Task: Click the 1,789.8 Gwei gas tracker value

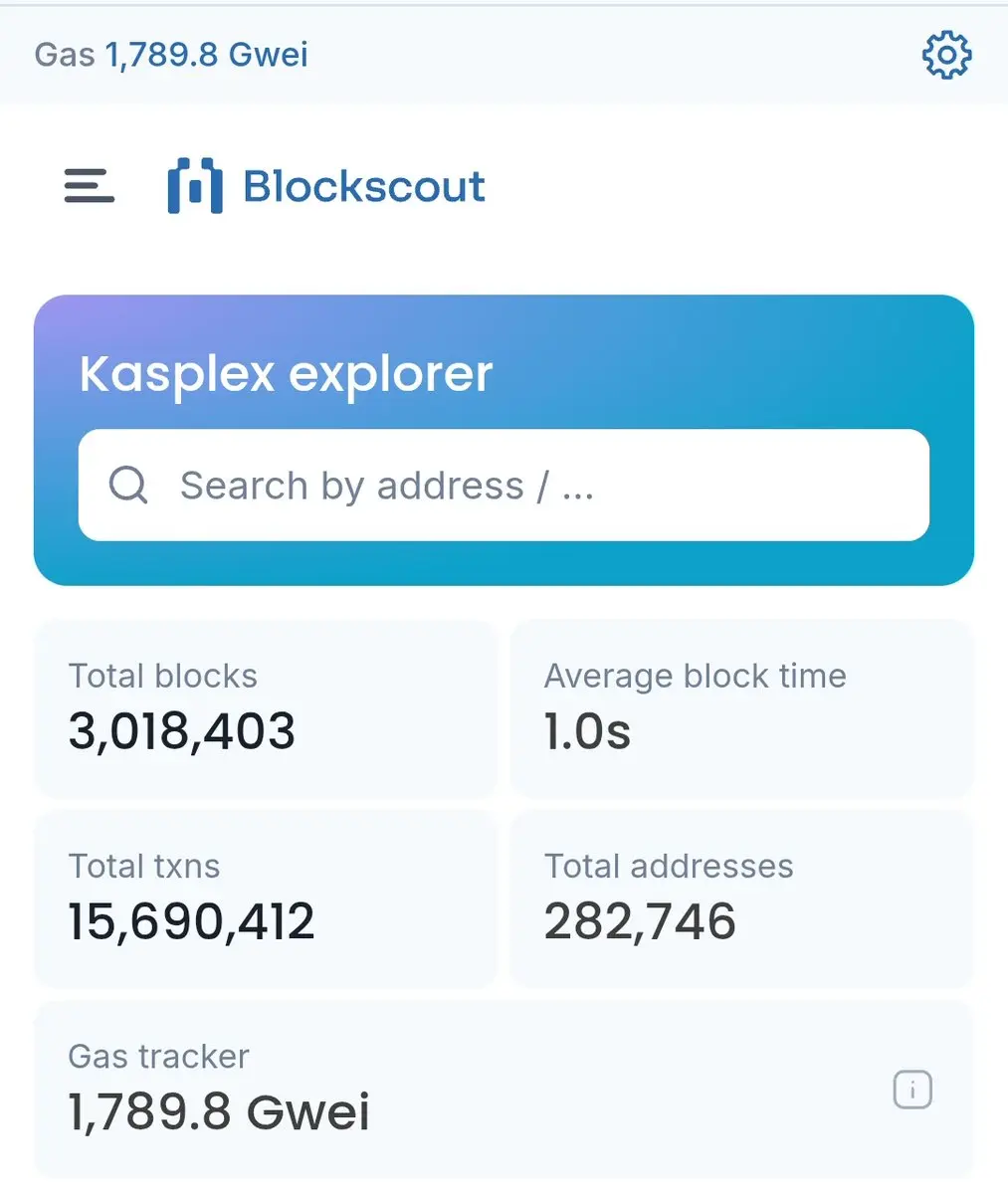Action: coord(219,1111)
